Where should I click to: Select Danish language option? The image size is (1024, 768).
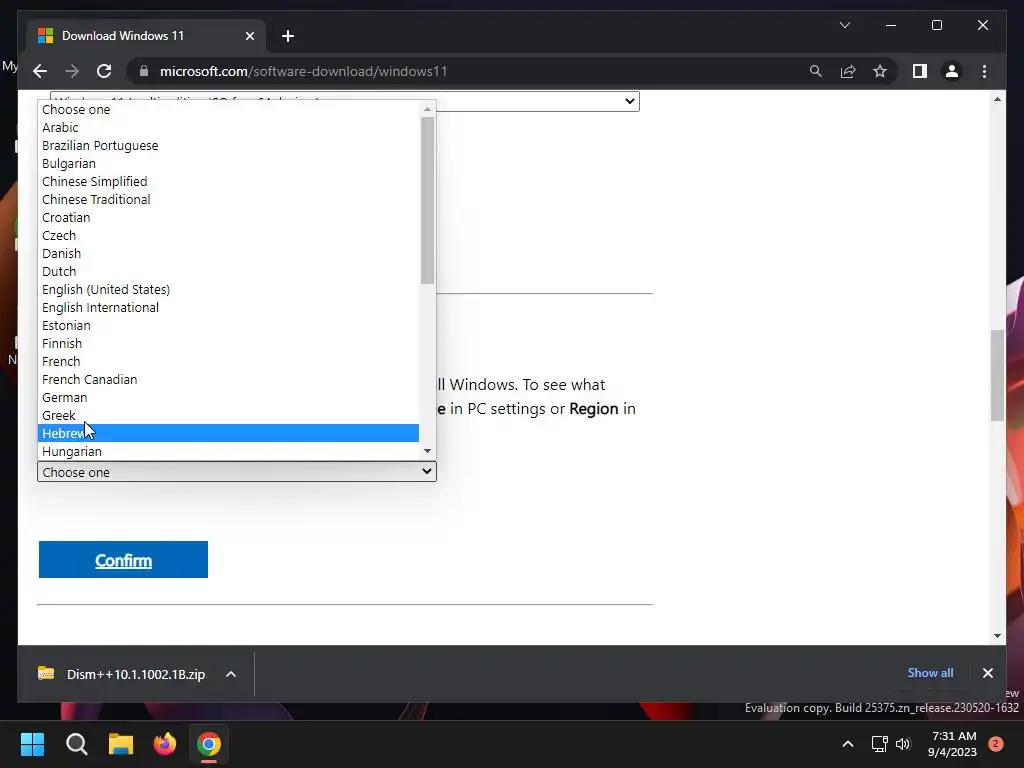(x=228, y=253)
